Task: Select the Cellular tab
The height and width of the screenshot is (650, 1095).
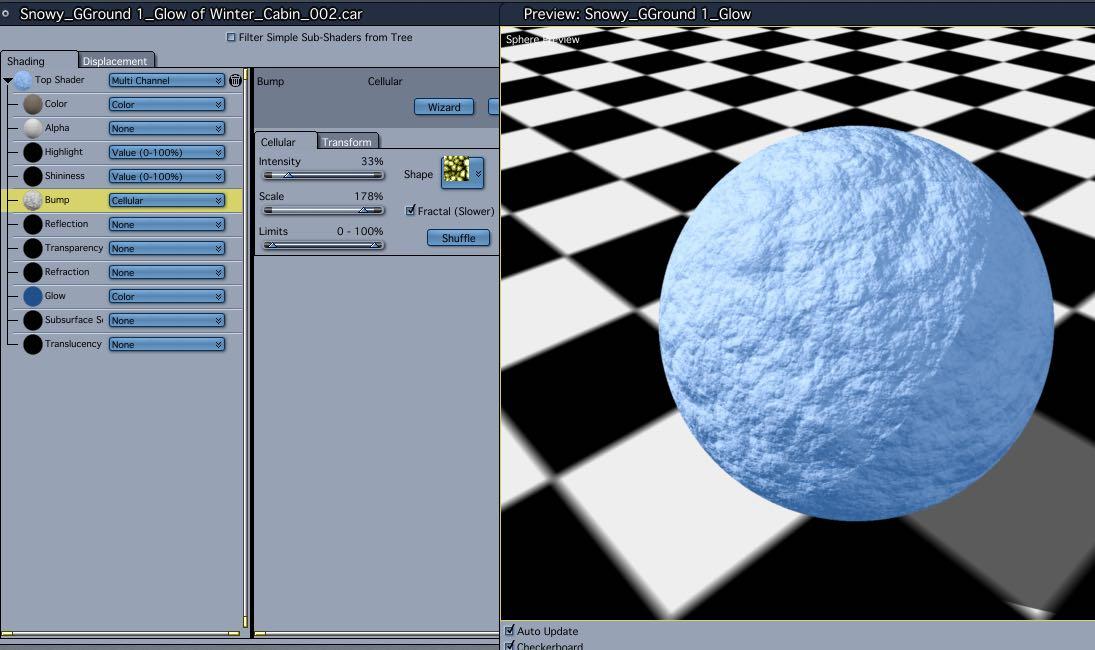Action: click(284, 142)
